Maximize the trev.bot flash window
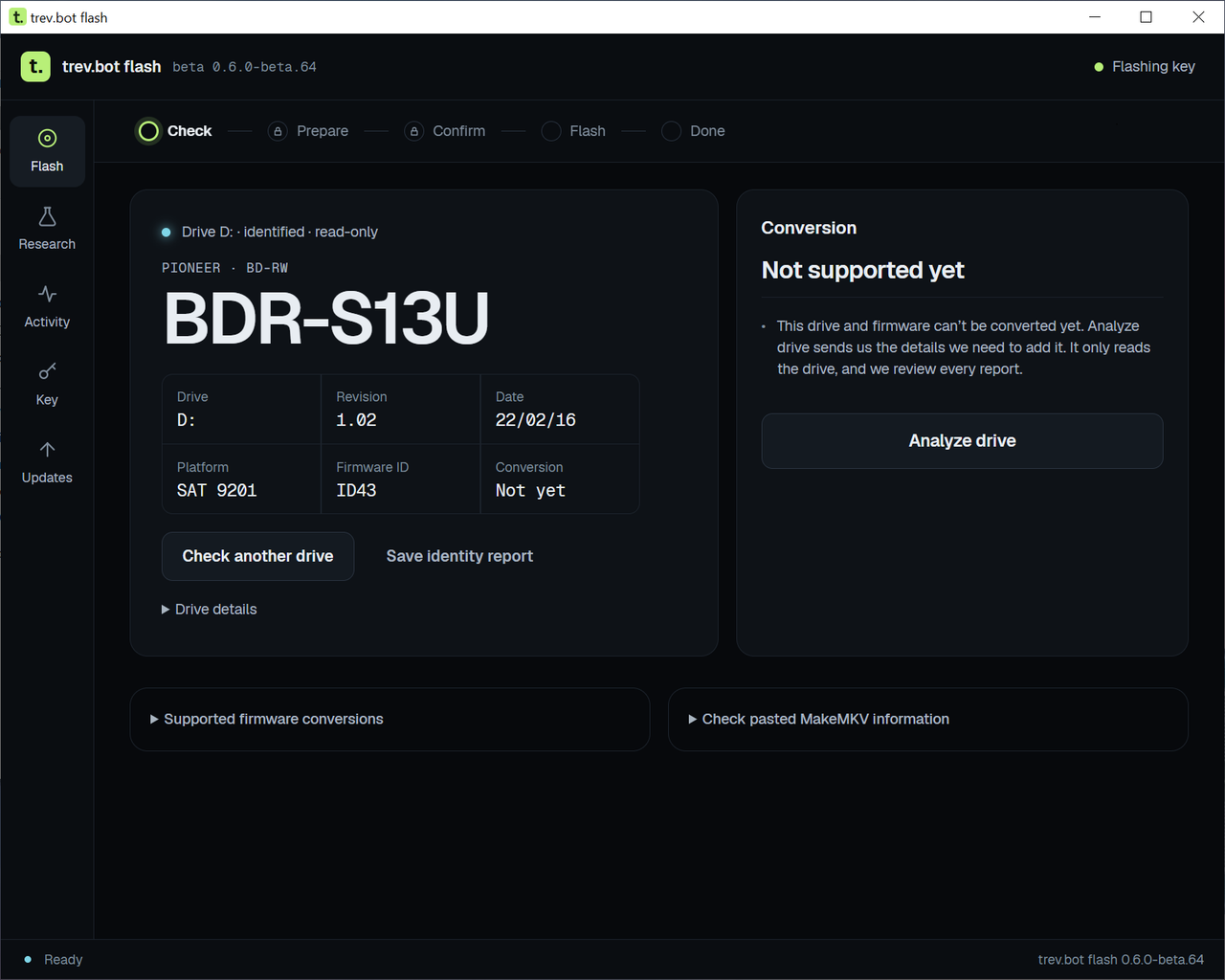This screenshot has width=1225, height=980. (x=1147, y=17)
